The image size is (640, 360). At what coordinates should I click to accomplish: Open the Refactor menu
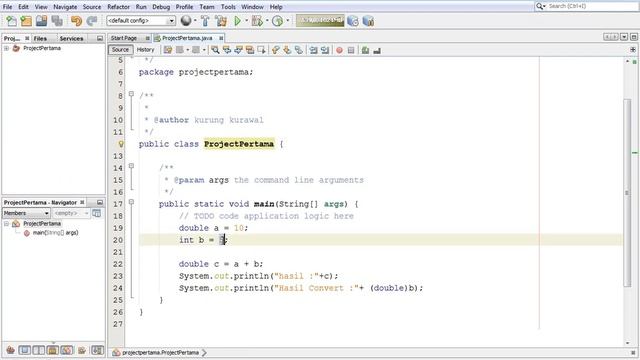point(118,7)
